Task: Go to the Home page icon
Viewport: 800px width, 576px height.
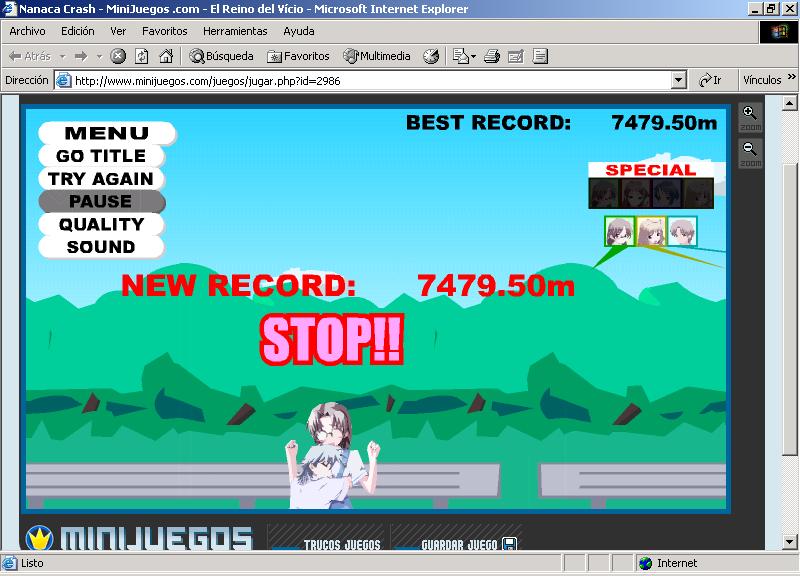Action: pyautogui.click(x=166, y=56)
